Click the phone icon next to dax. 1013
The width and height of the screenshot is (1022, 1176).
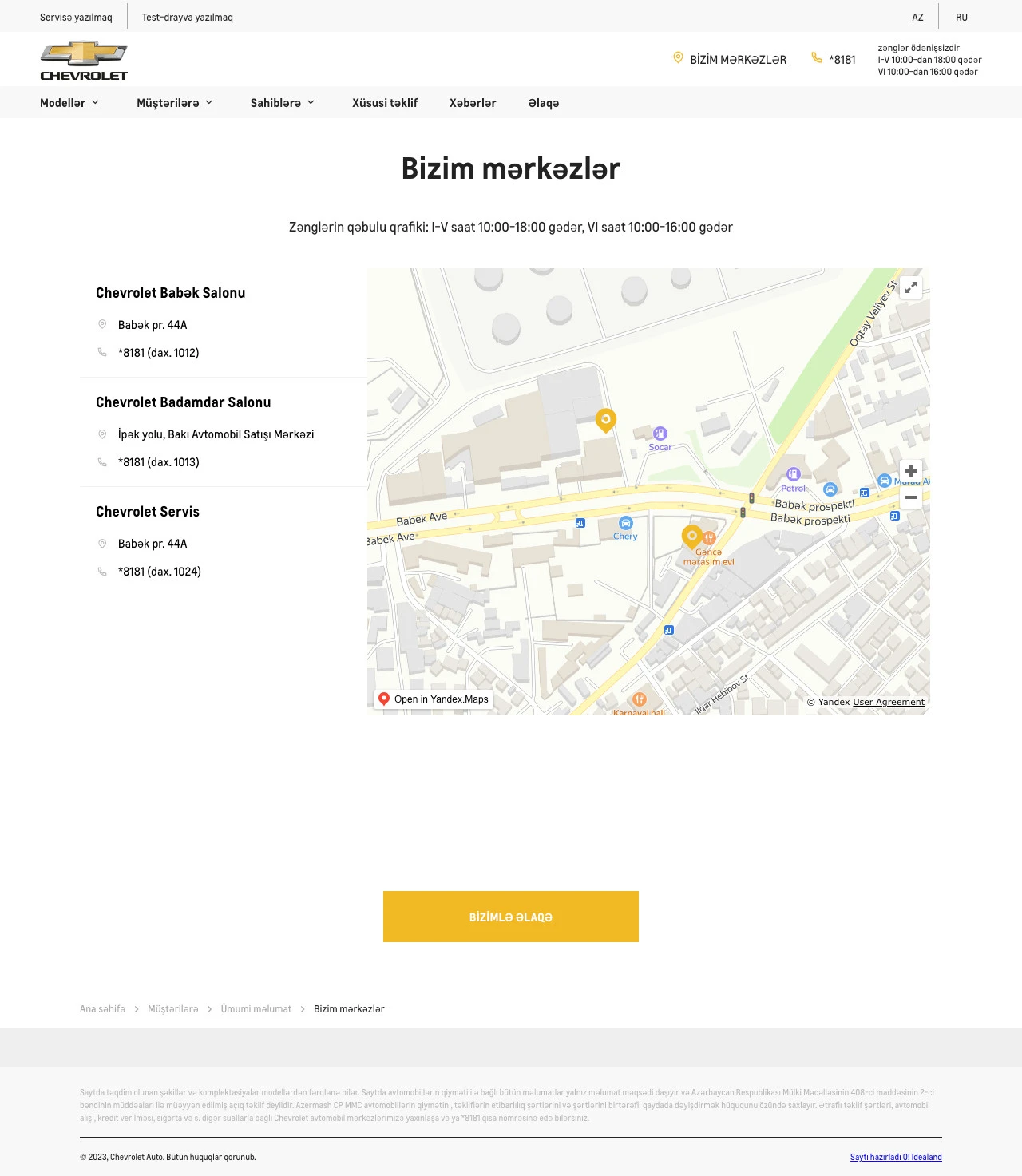point(102,461)
